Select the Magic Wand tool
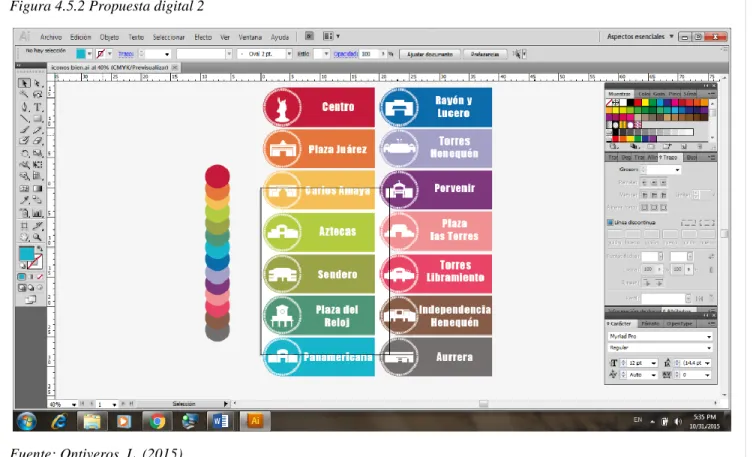The height and width of the screenshot is (457, 753). coord(24,95)
